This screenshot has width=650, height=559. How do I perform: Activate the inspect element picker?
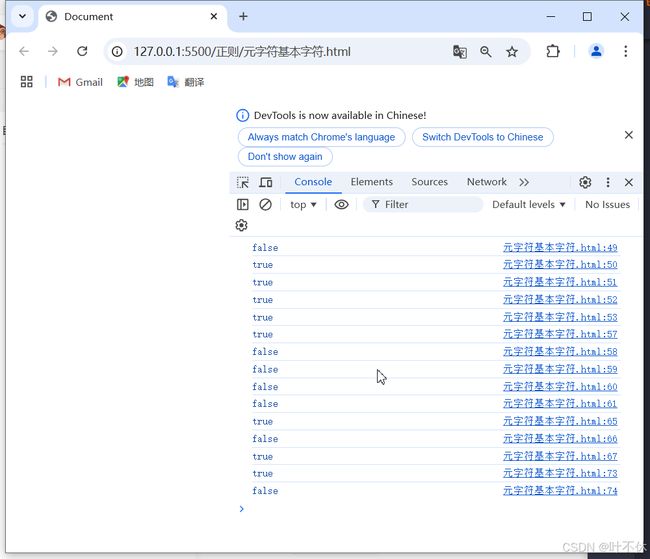pos(243,182)
